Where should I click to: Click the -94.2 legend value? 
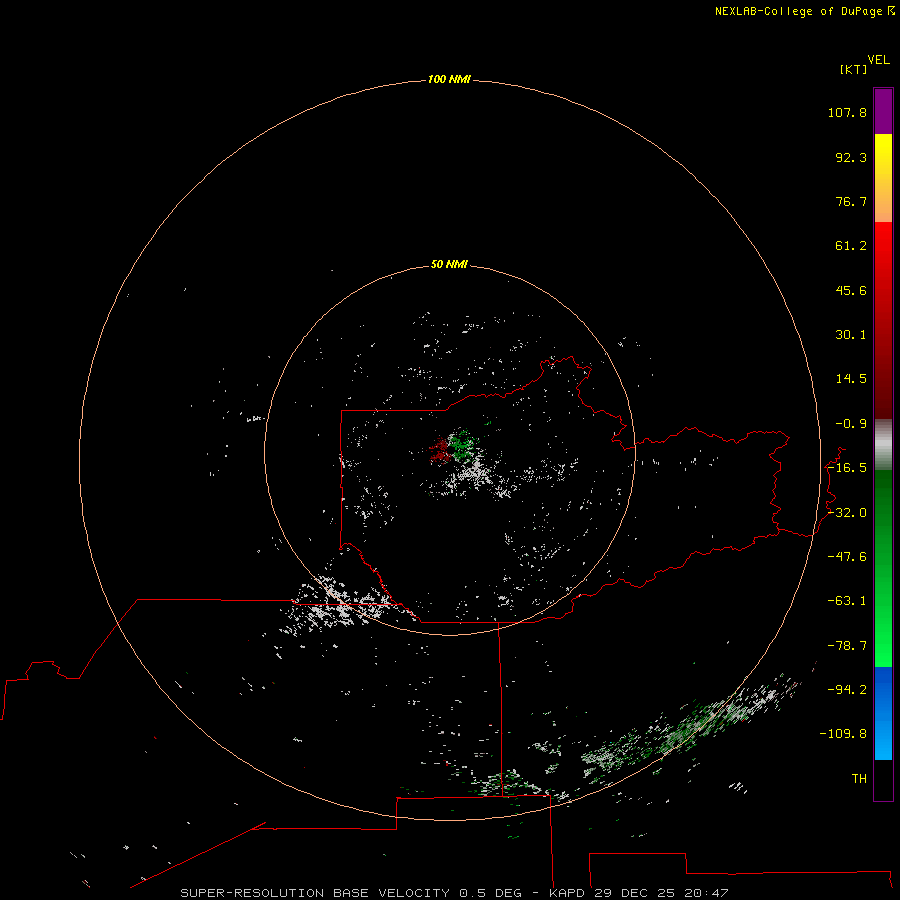pyautogui.click(x=847, y=689)
